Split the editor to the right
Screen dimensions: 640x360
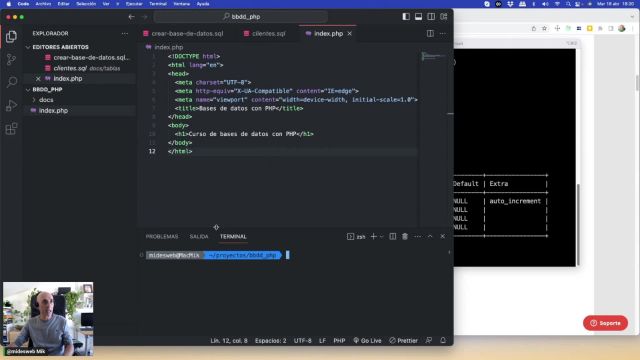430,33
